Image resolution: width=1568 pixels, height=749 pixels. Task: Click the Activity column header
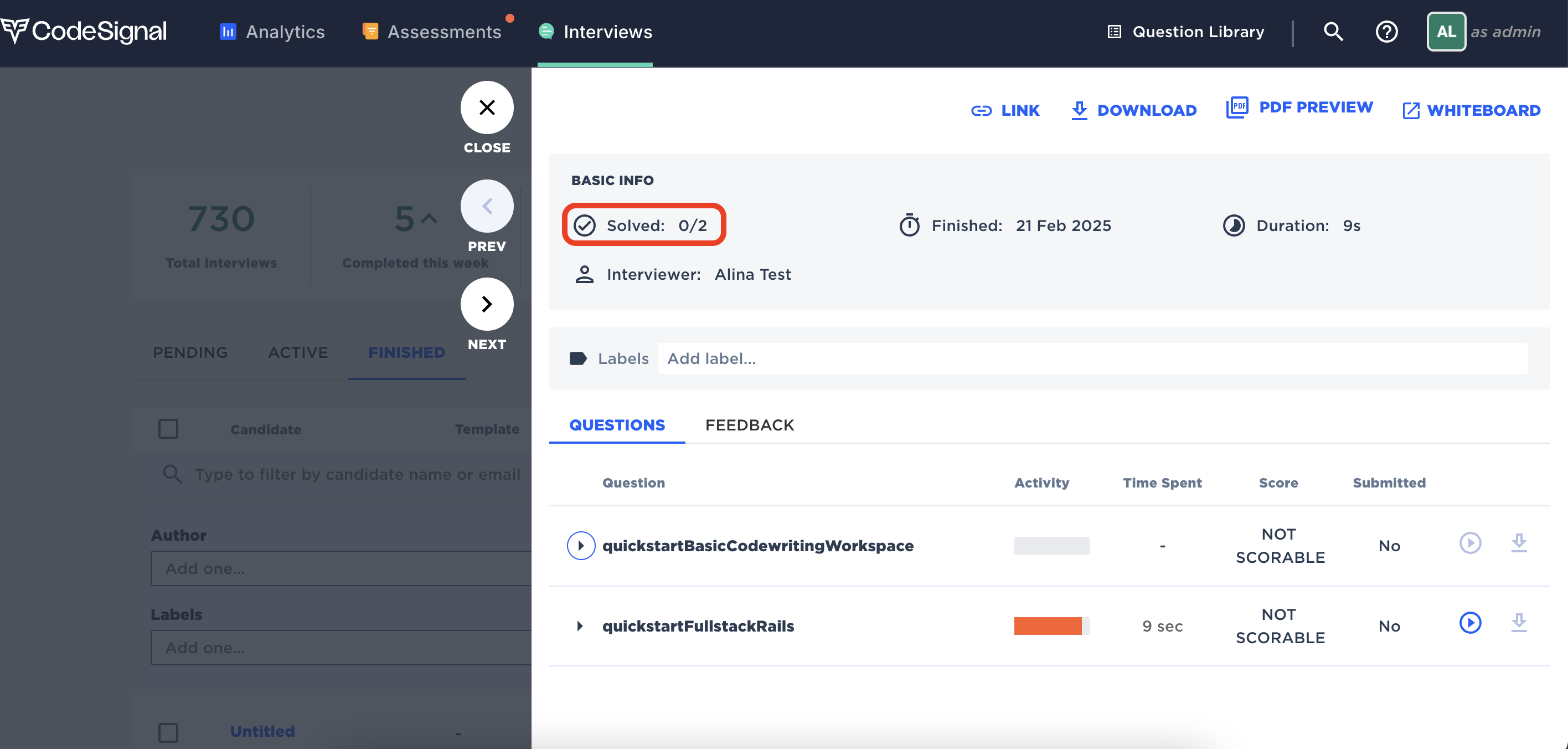coord(1041,483)
